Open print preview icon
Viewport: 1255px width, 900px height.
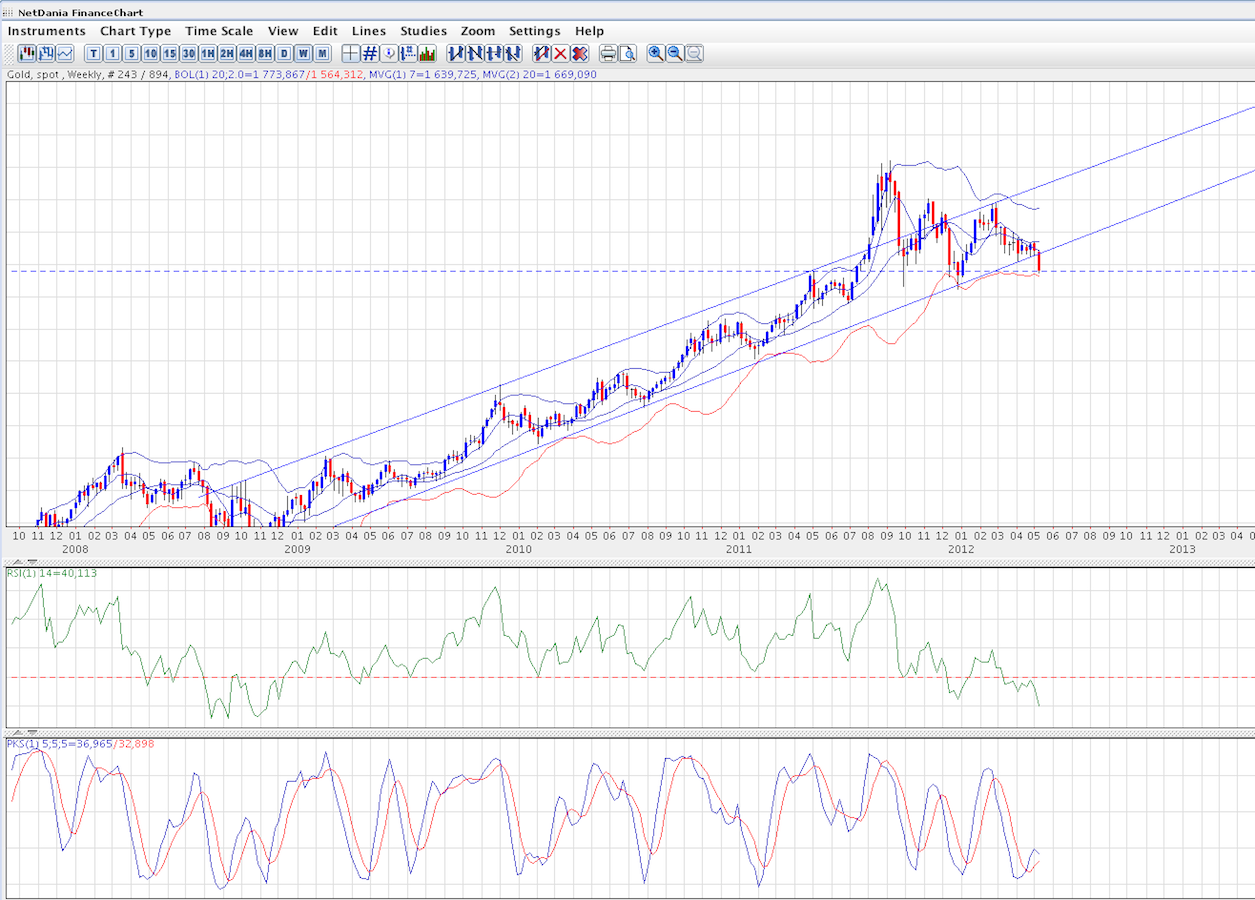[627, 53]
